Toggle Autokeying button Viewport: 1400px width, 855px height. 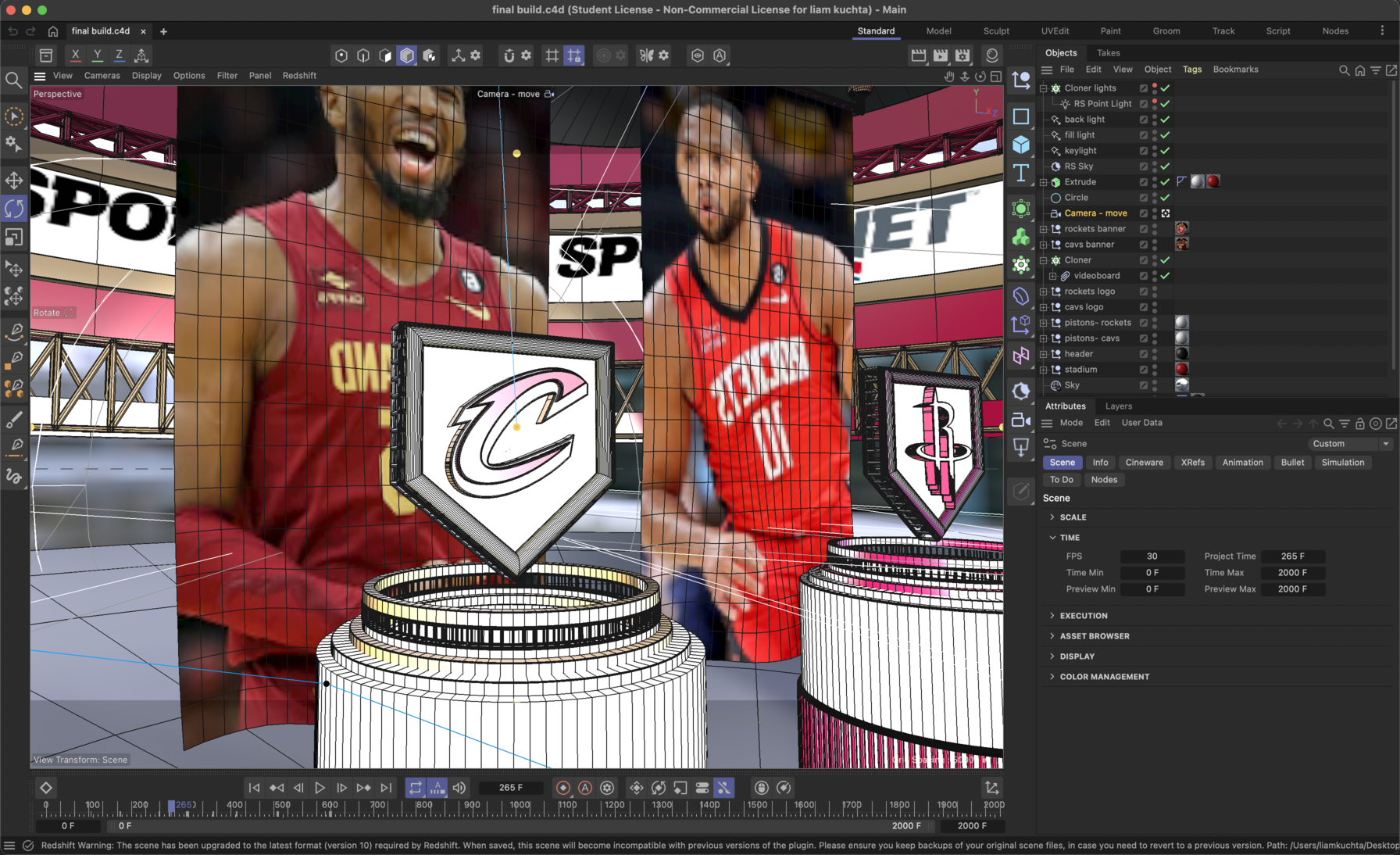pos(585,788)
